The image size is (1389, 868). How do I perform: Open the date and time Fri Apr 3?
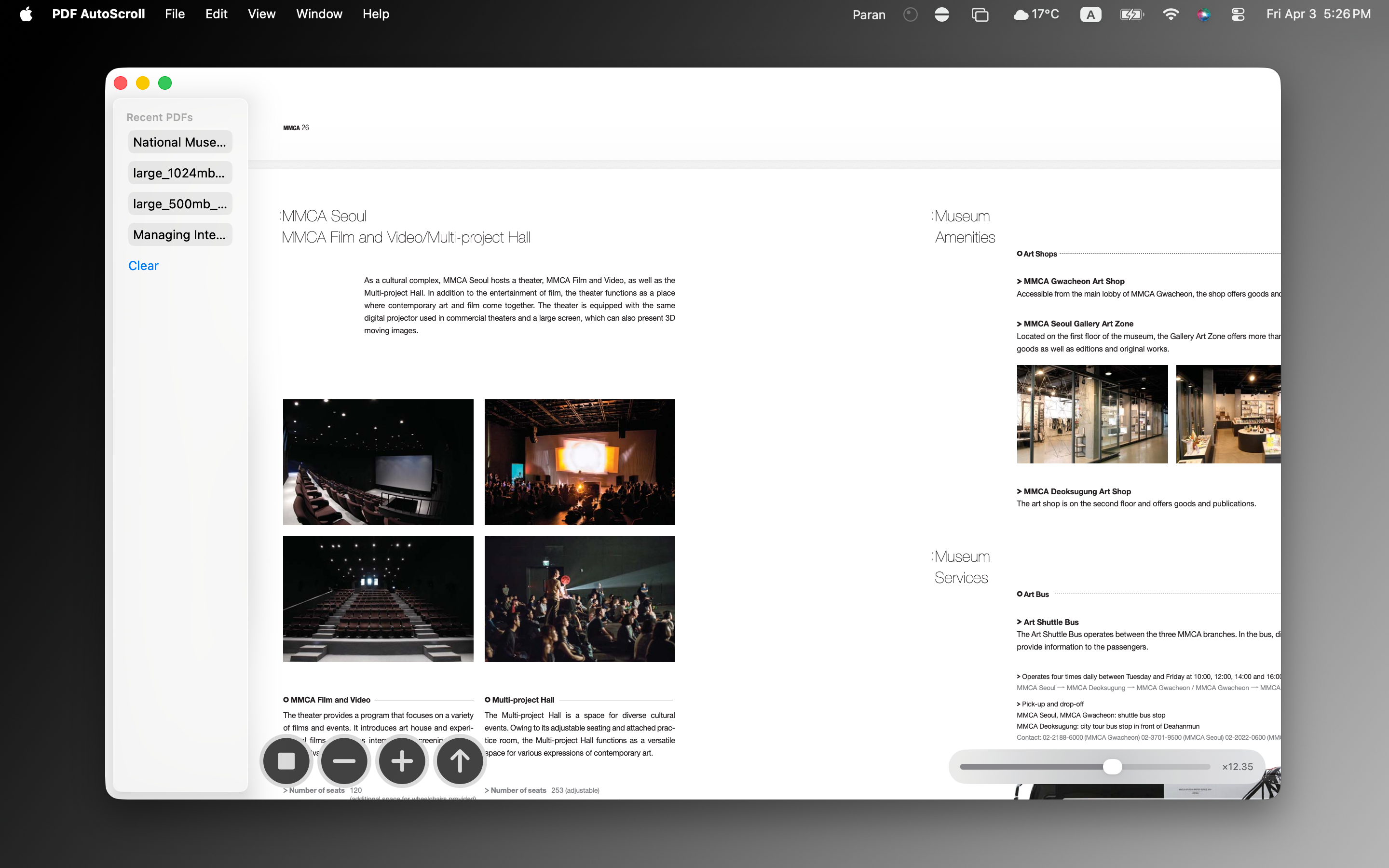point(1319,14)
